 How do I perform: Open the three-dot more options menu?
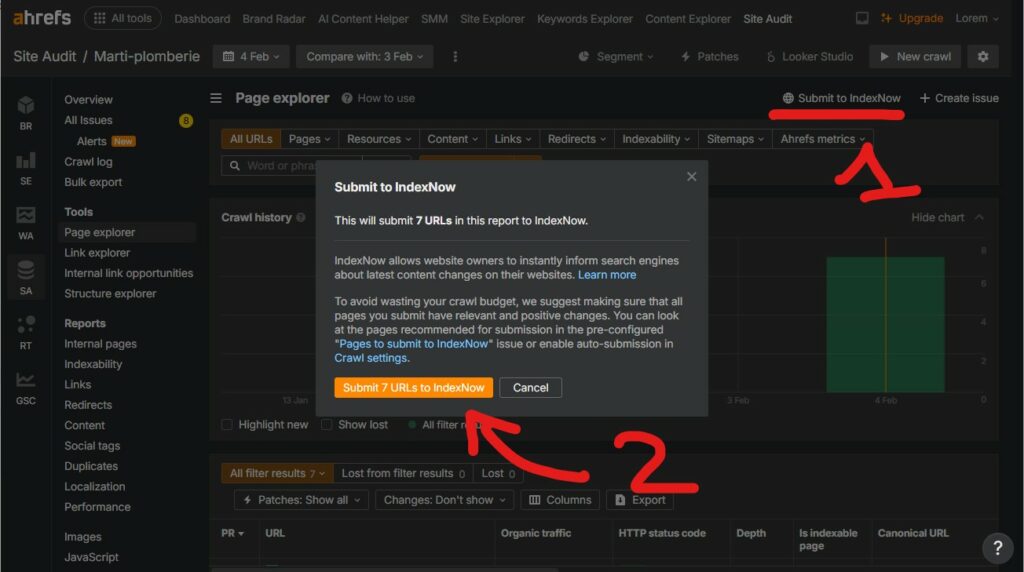coord(455,57)
